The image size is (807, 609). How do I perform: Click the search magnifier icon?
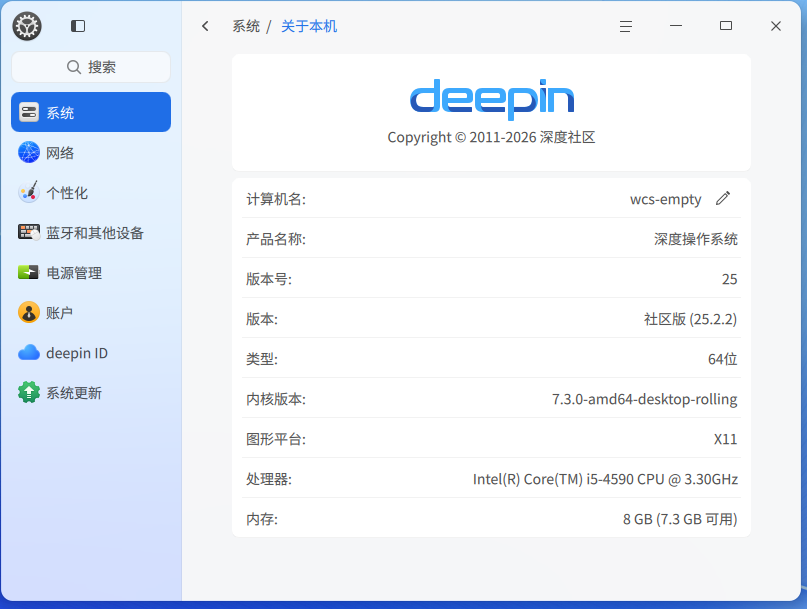click(74, 67)
